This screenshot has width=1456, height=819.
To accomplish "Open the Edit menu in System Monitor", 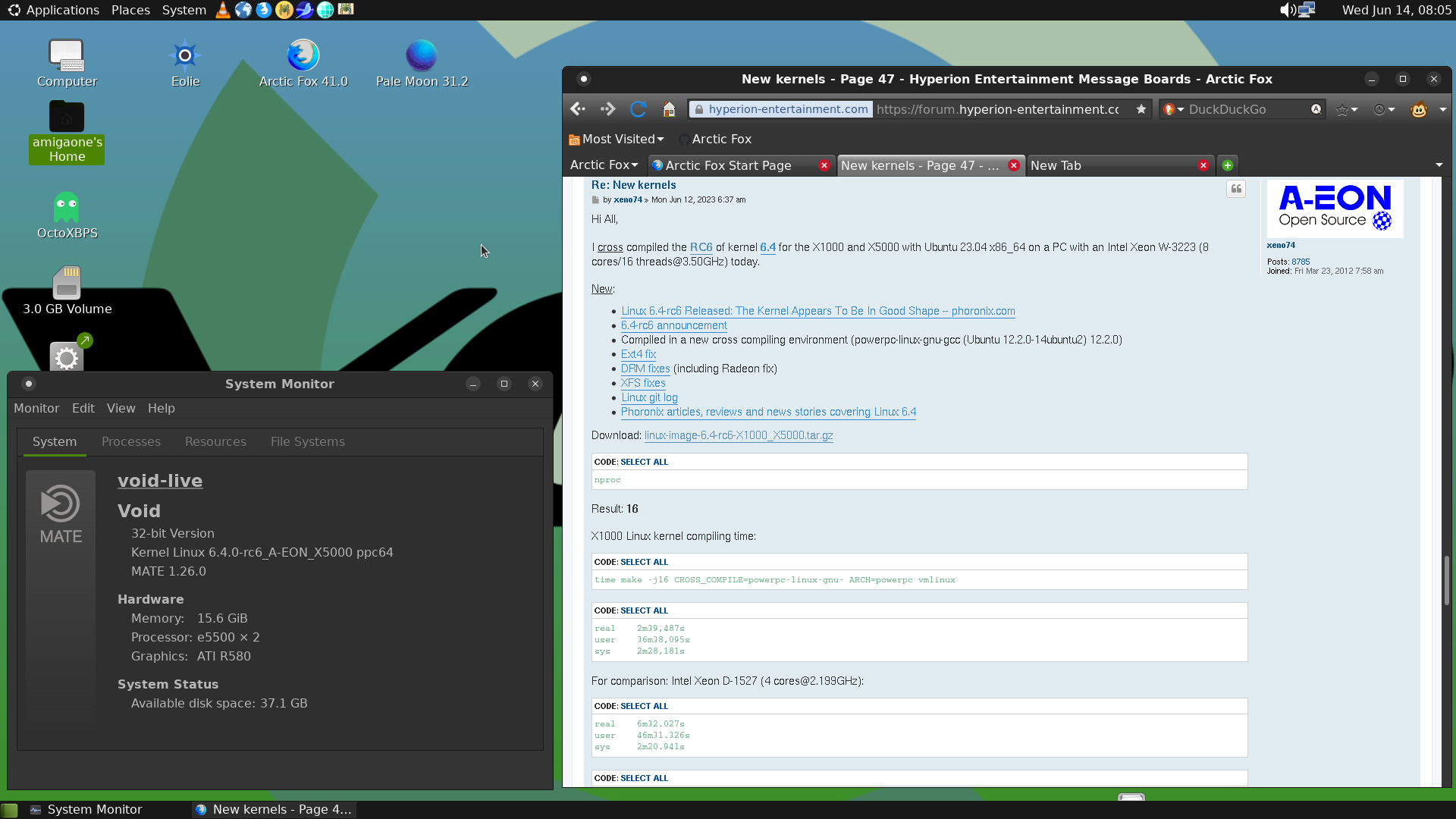I will pos(83,408).
